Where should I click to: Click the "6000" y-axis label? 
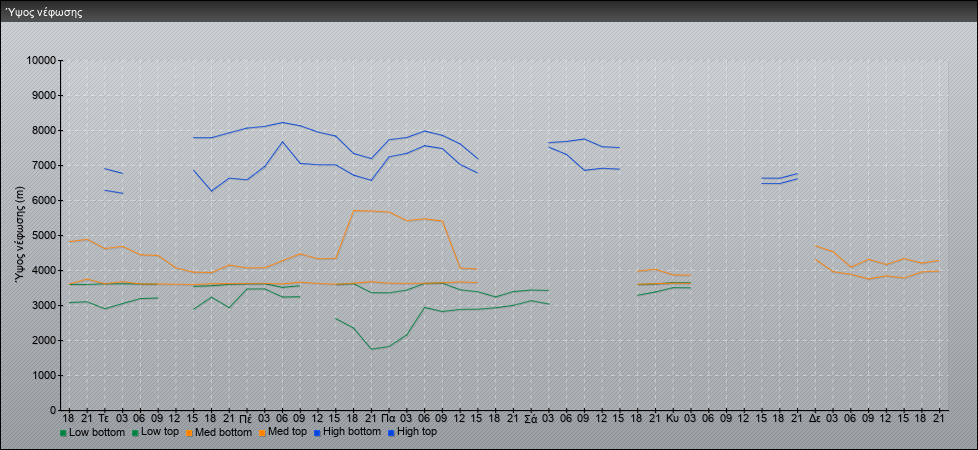click(44, 200)
